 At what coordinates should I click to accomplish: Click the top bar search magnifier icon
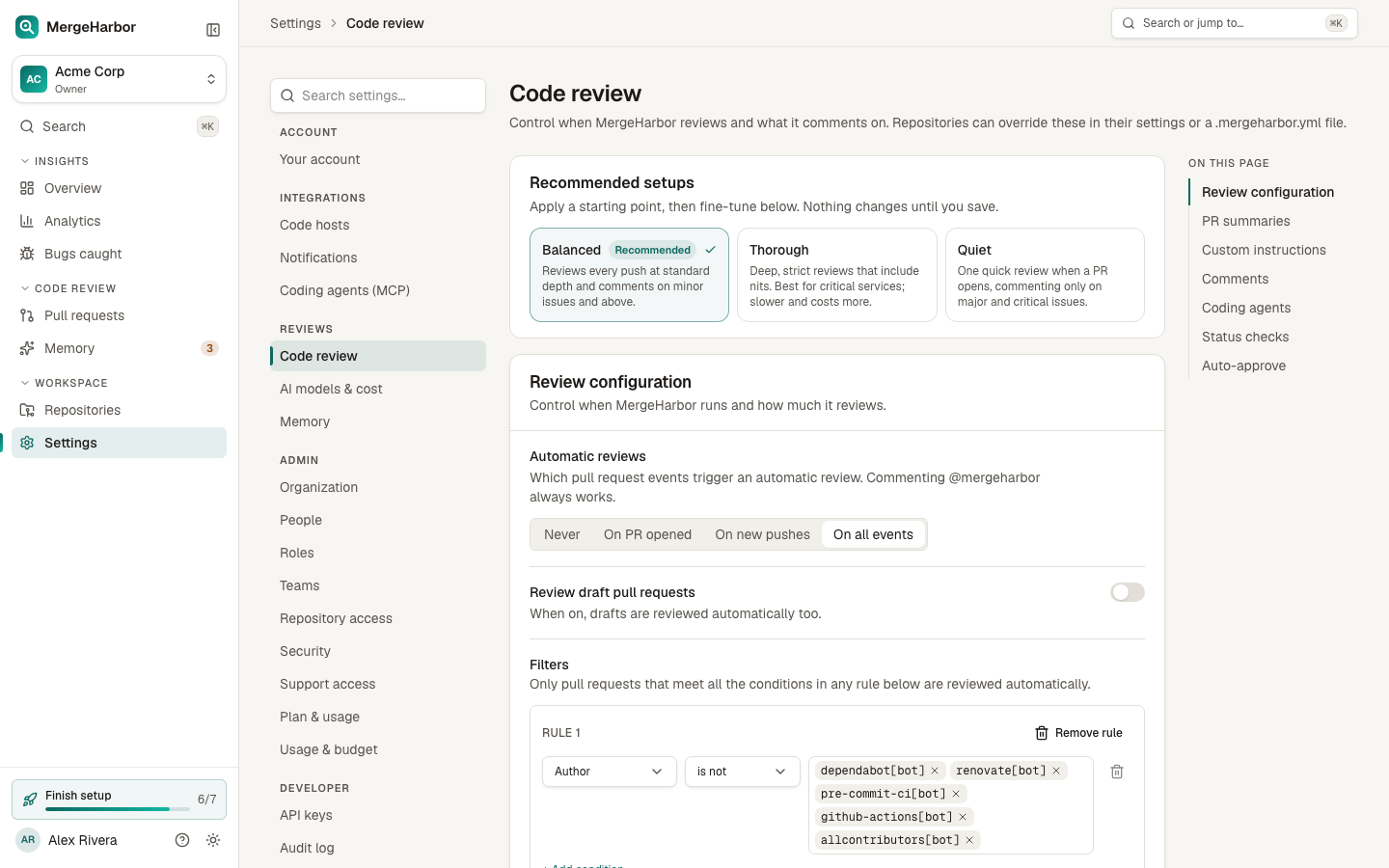coord(1129,23)
